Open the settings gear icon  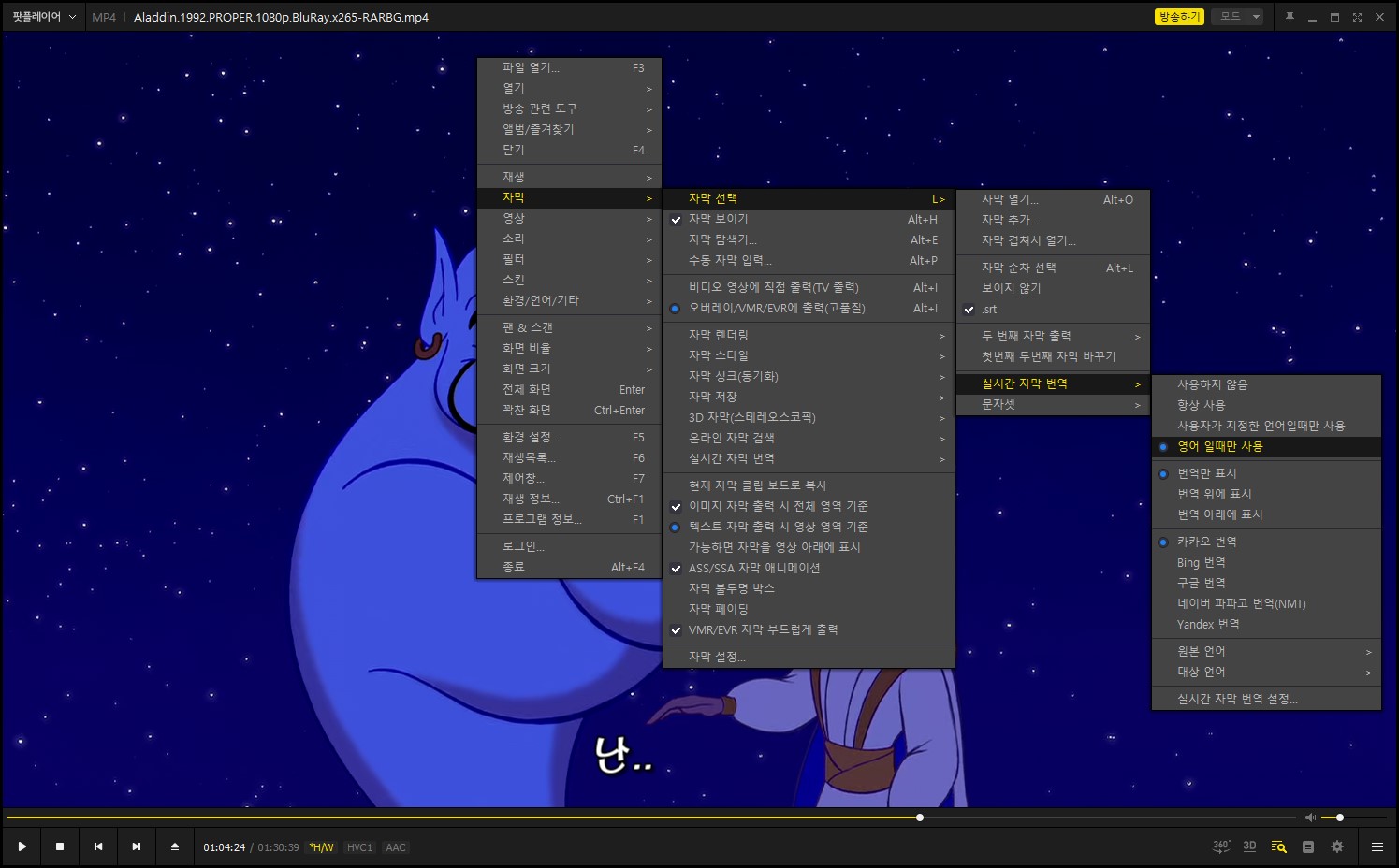pyautogui.click(x=1337, y=846)
